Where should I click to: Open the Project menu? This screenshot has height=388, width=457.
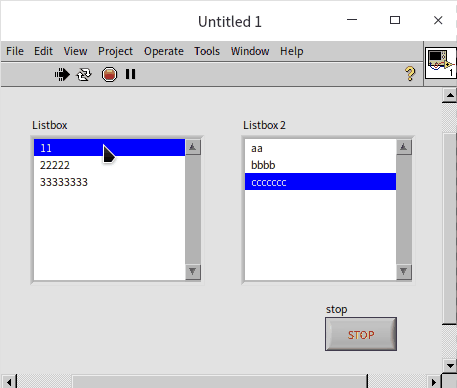[x=115, y=51]
